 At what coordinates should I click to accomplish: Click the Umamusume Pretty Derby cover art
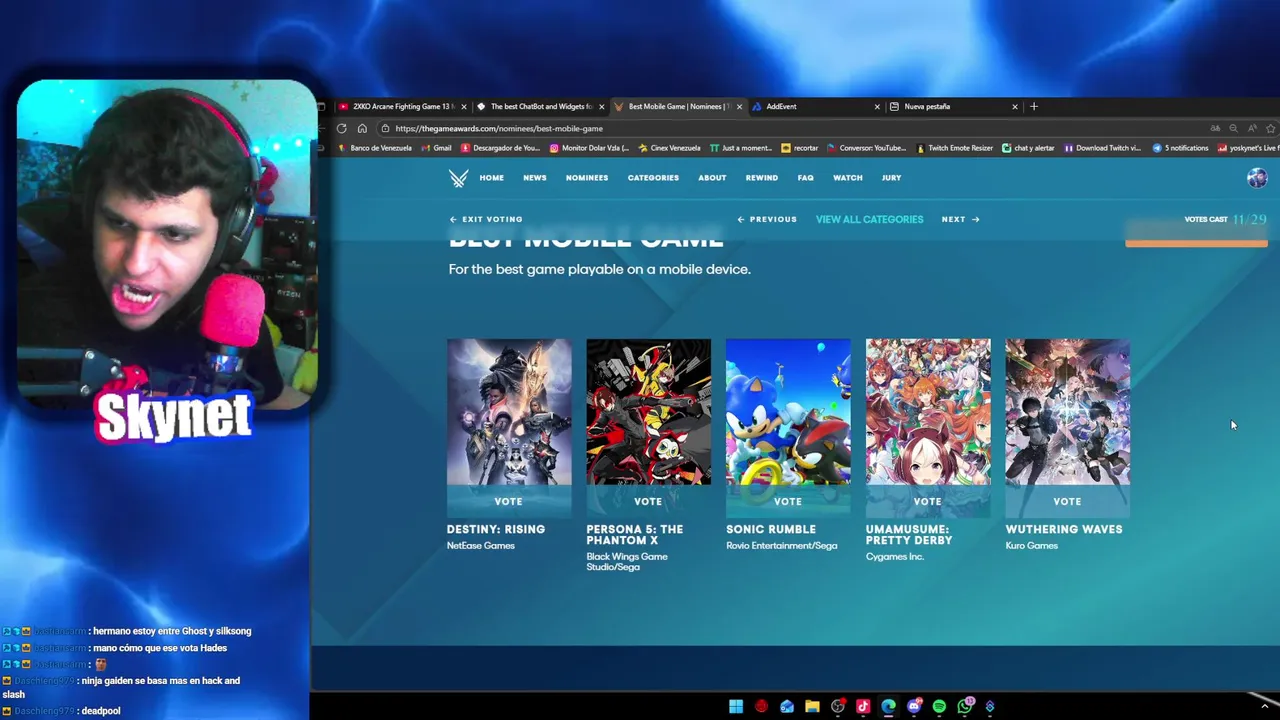coord(928,412)
